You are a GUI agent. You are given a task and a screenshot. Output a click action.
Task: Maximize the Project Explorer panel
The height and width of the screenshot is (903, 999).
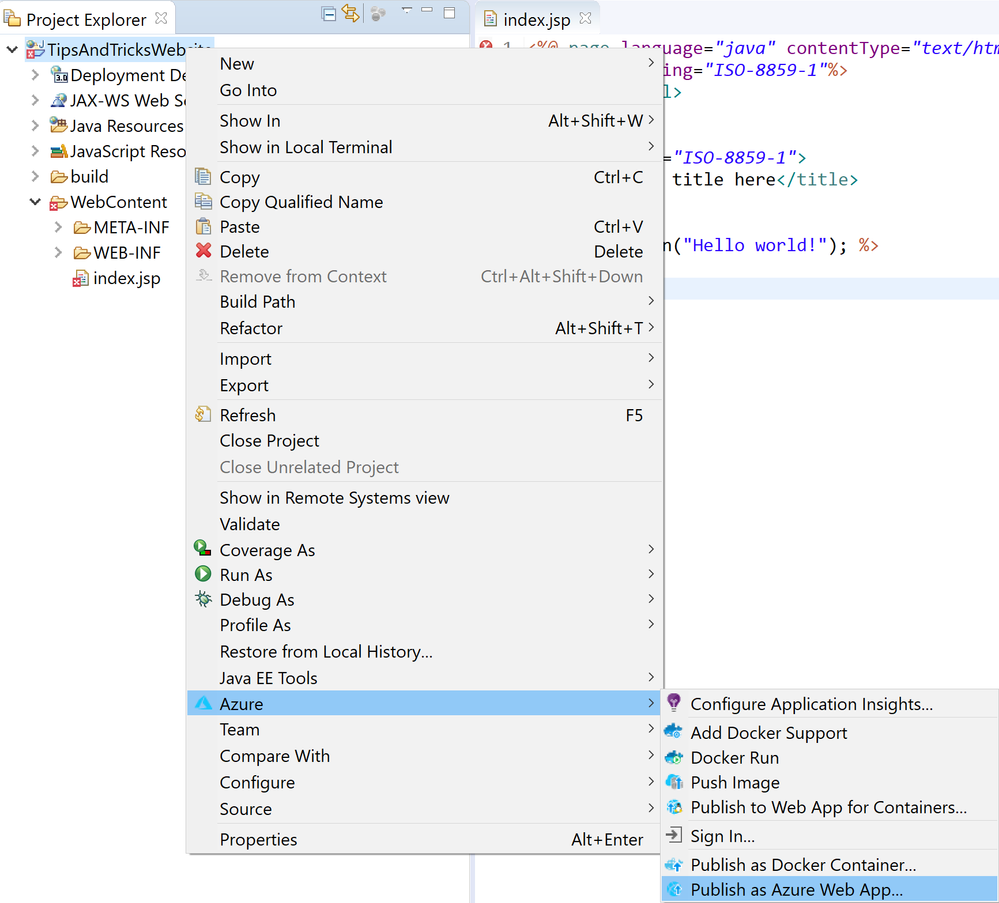pyautogui.click(x=450, y=13)
